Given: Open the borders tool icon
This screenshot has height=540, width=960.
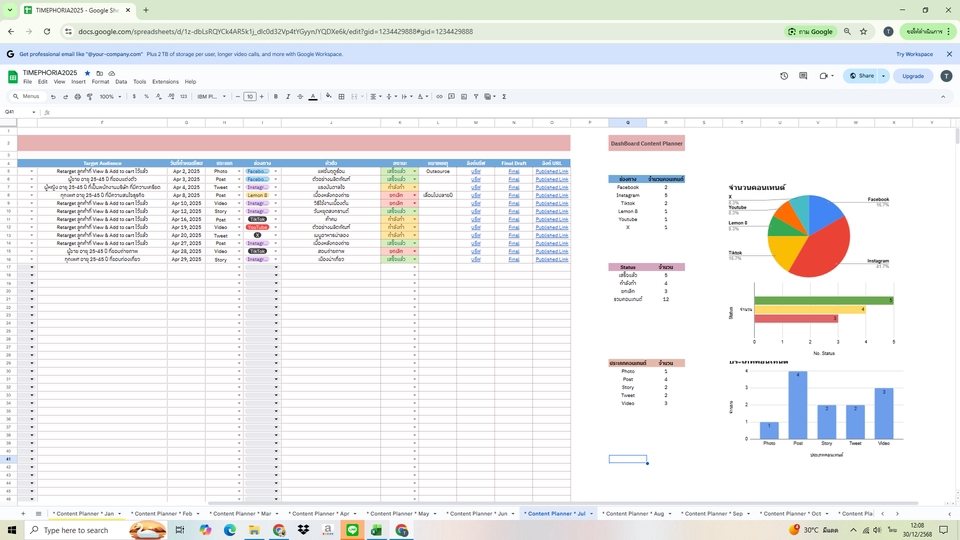Looking at the screenshot, I should [x=341, y=97].
